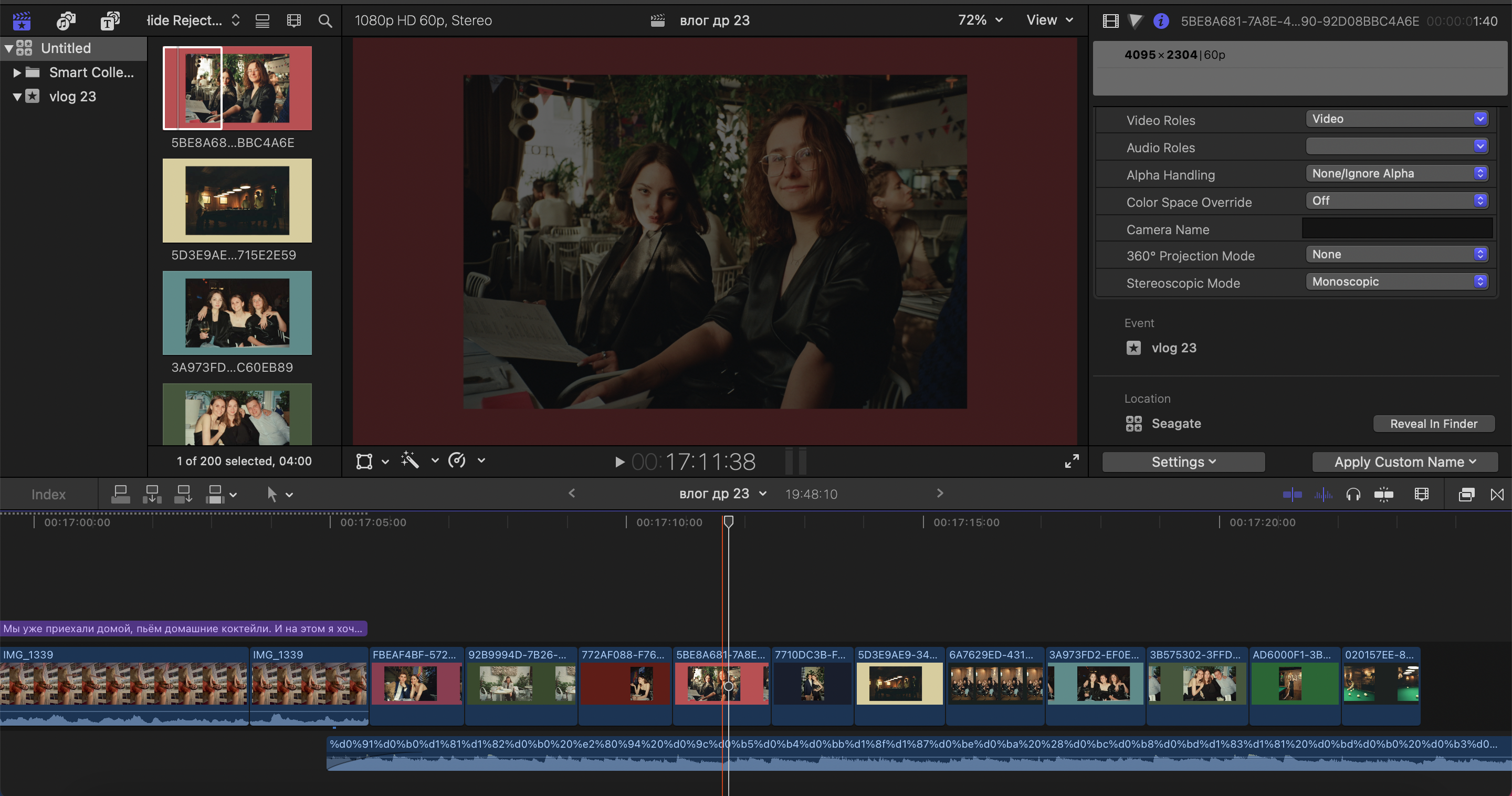The height and width of the screenshot is (796, 1512).
Task: Open the retime speedometer menu
Action: (x=457, y=461)
